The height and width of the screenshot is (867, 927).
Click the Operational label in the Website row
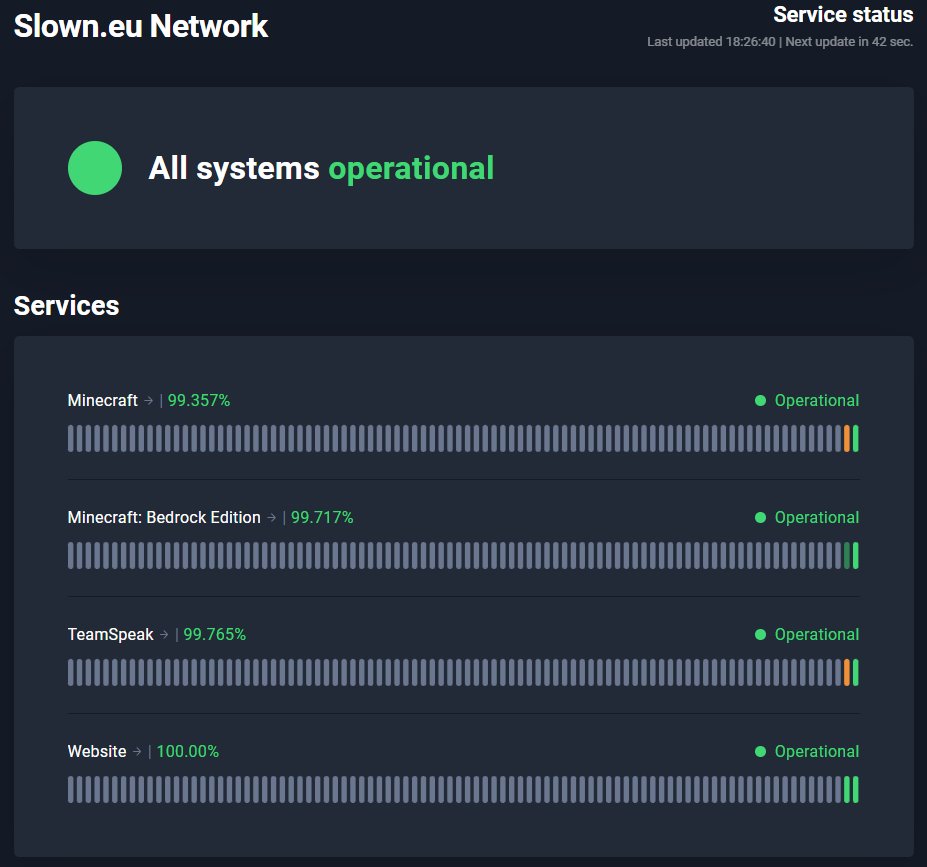pos(817,751)
